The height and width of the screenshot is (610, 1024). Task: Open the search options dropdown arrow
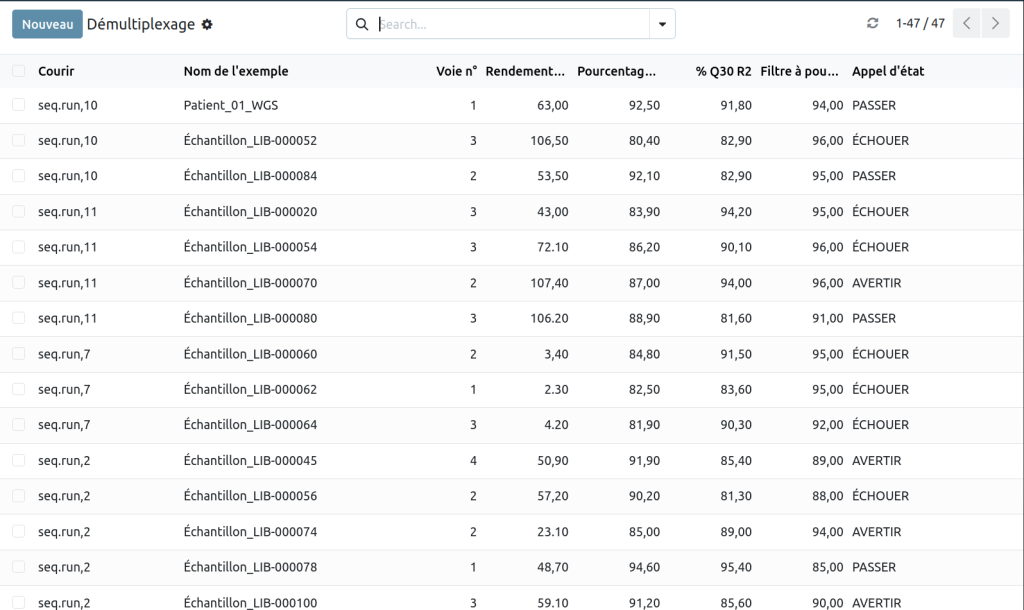point(662,24)
